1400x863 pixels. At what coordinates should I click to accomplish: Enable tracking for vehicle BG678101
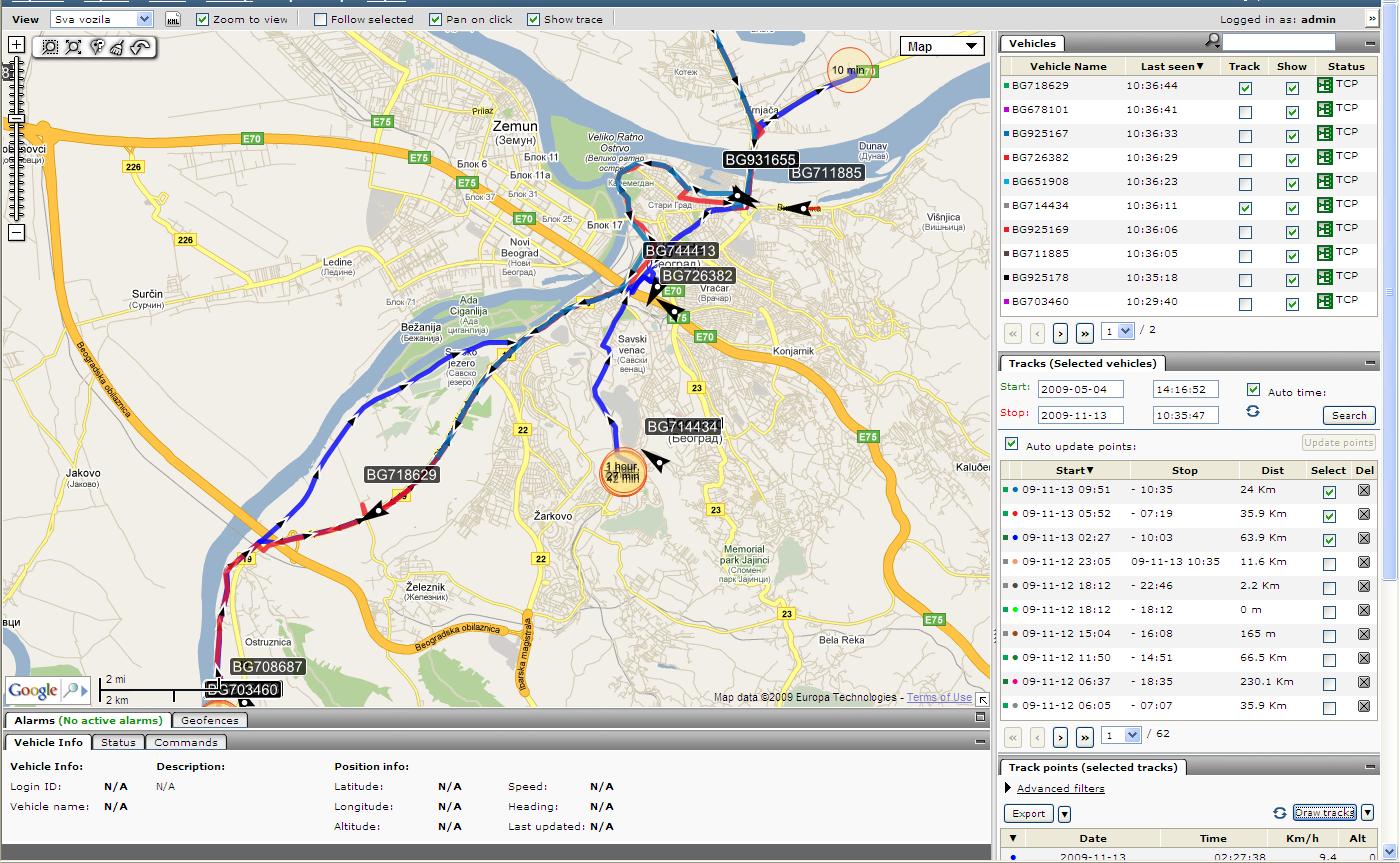1245,112
